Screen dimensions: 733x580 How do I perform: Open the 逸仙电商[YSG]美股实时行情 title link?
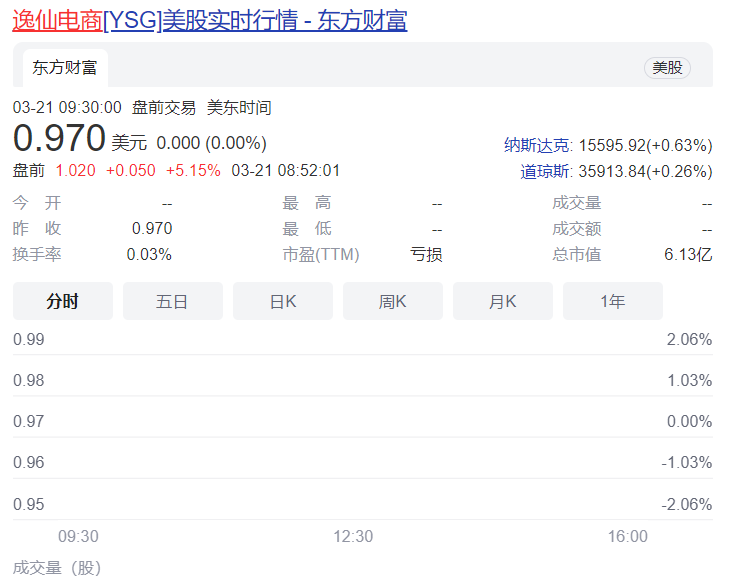point(209,21)
